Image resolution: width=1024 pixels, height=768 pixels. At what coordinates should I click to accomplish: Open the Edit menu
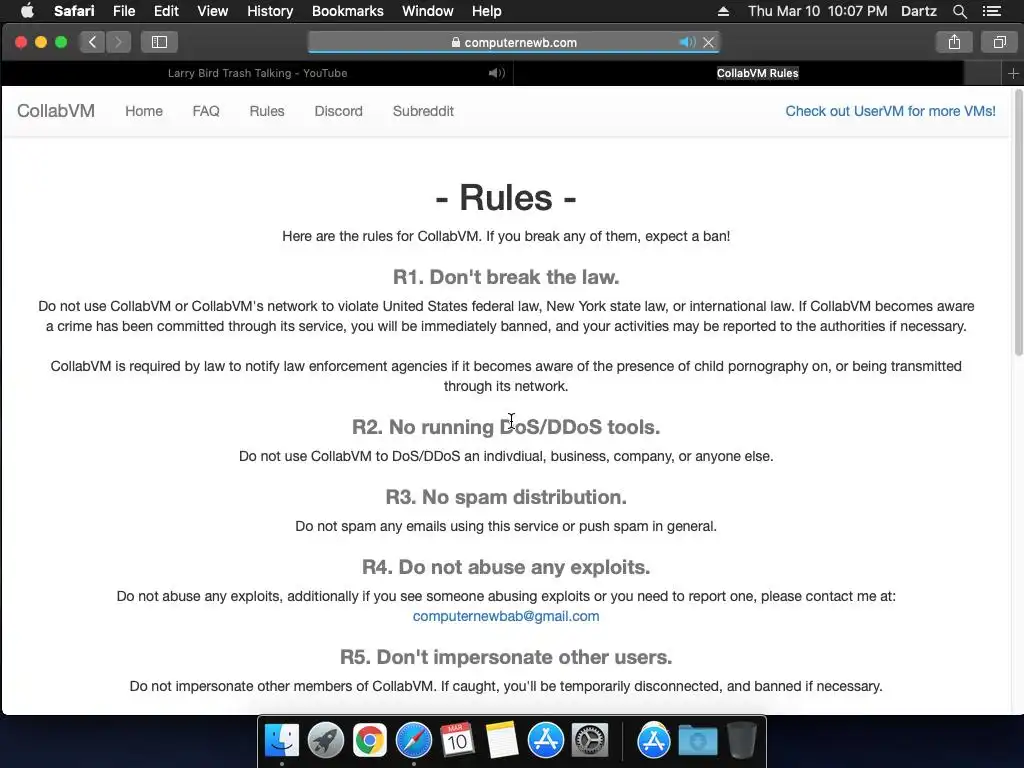[x=166, y=11]
